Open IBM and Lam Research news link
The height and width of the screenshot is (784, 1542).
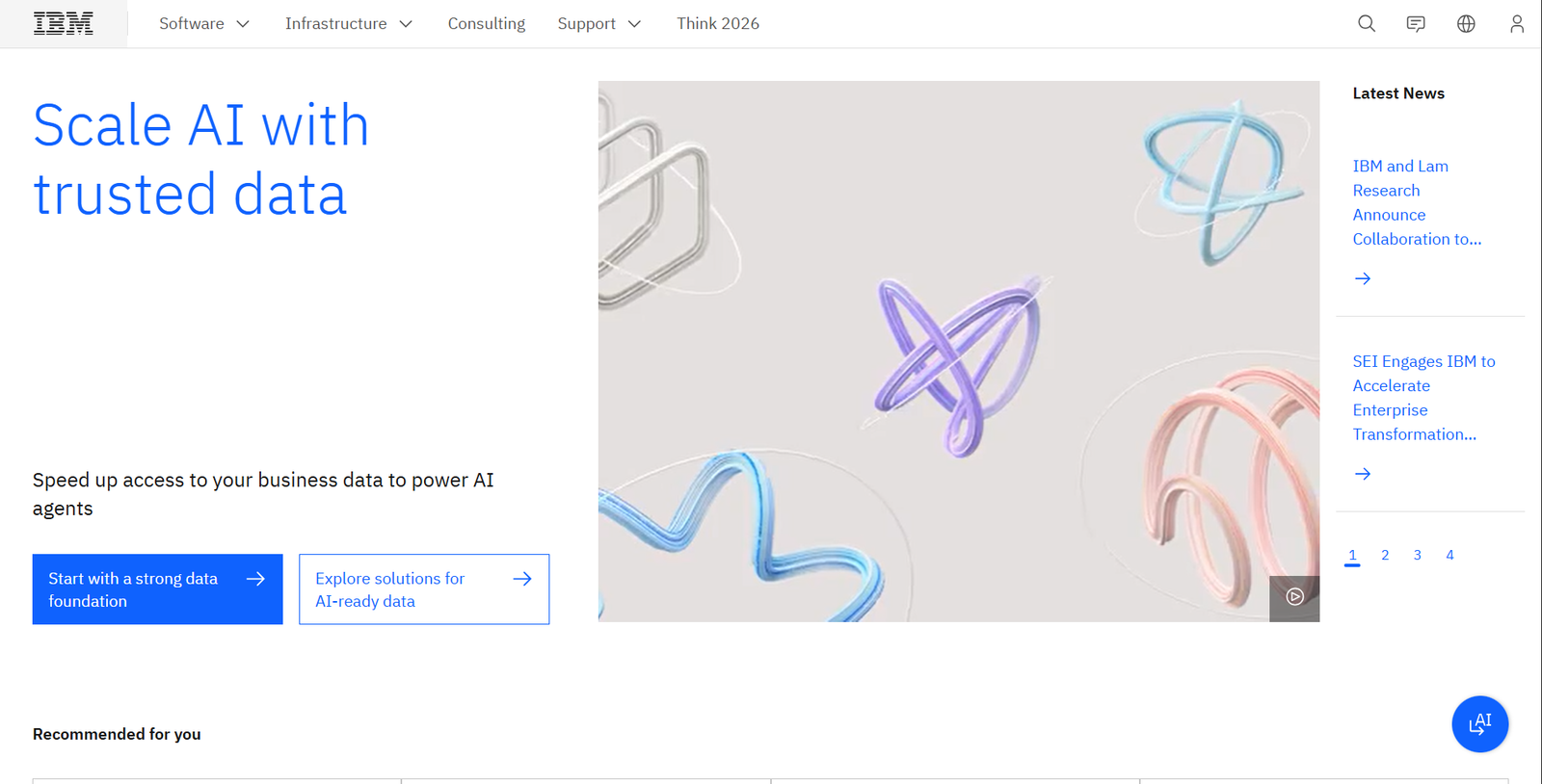[x=1416, y=202]
